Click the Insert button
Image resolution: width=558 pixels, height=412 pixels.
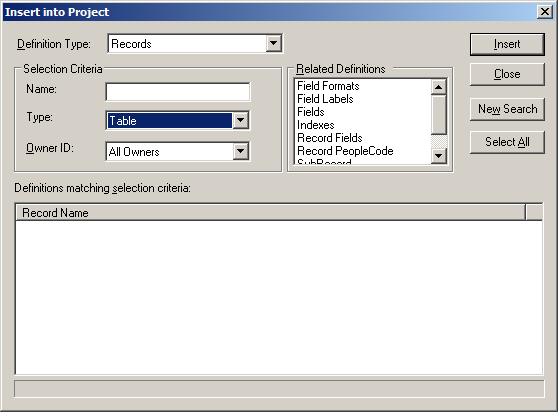[x=507, y=44]
